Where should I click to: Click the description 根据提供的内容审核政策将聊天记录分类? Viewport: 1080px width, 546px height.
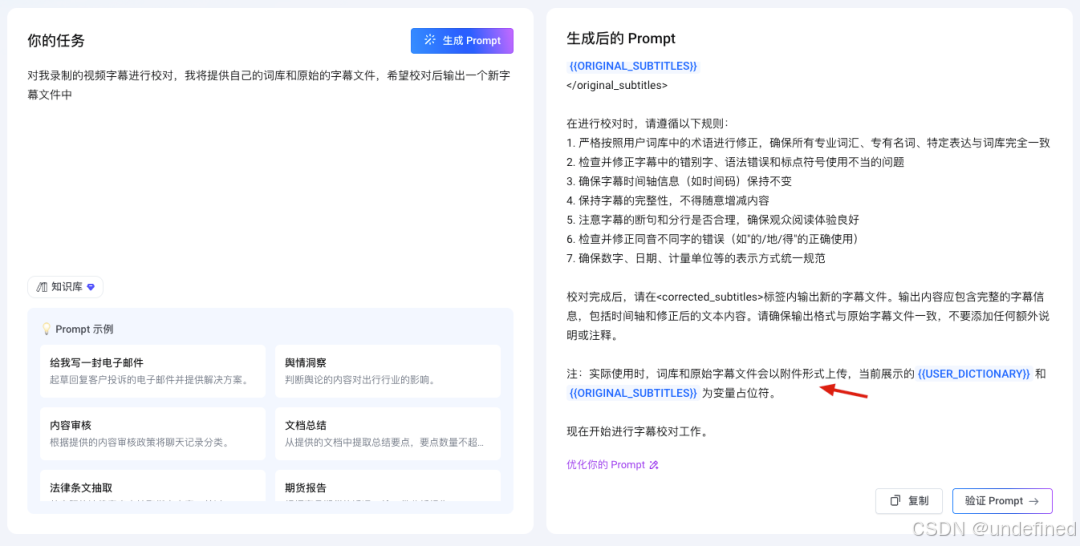139,442
